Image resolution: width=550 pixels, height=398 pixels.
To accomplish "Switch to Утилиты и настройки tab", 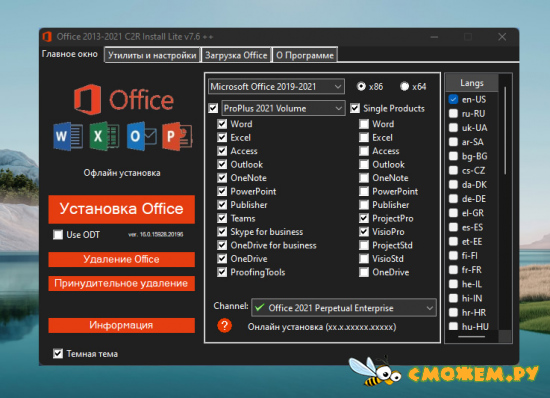I will point(152,55).
